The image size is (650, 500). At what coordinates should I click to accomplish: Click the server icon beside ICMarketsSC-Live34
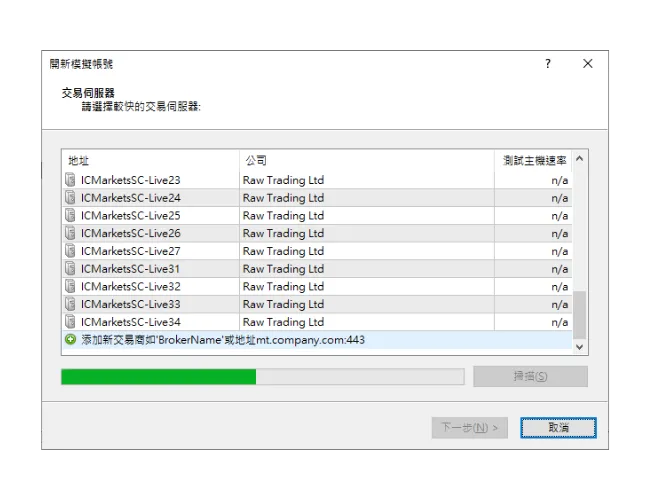click(70, 322)
